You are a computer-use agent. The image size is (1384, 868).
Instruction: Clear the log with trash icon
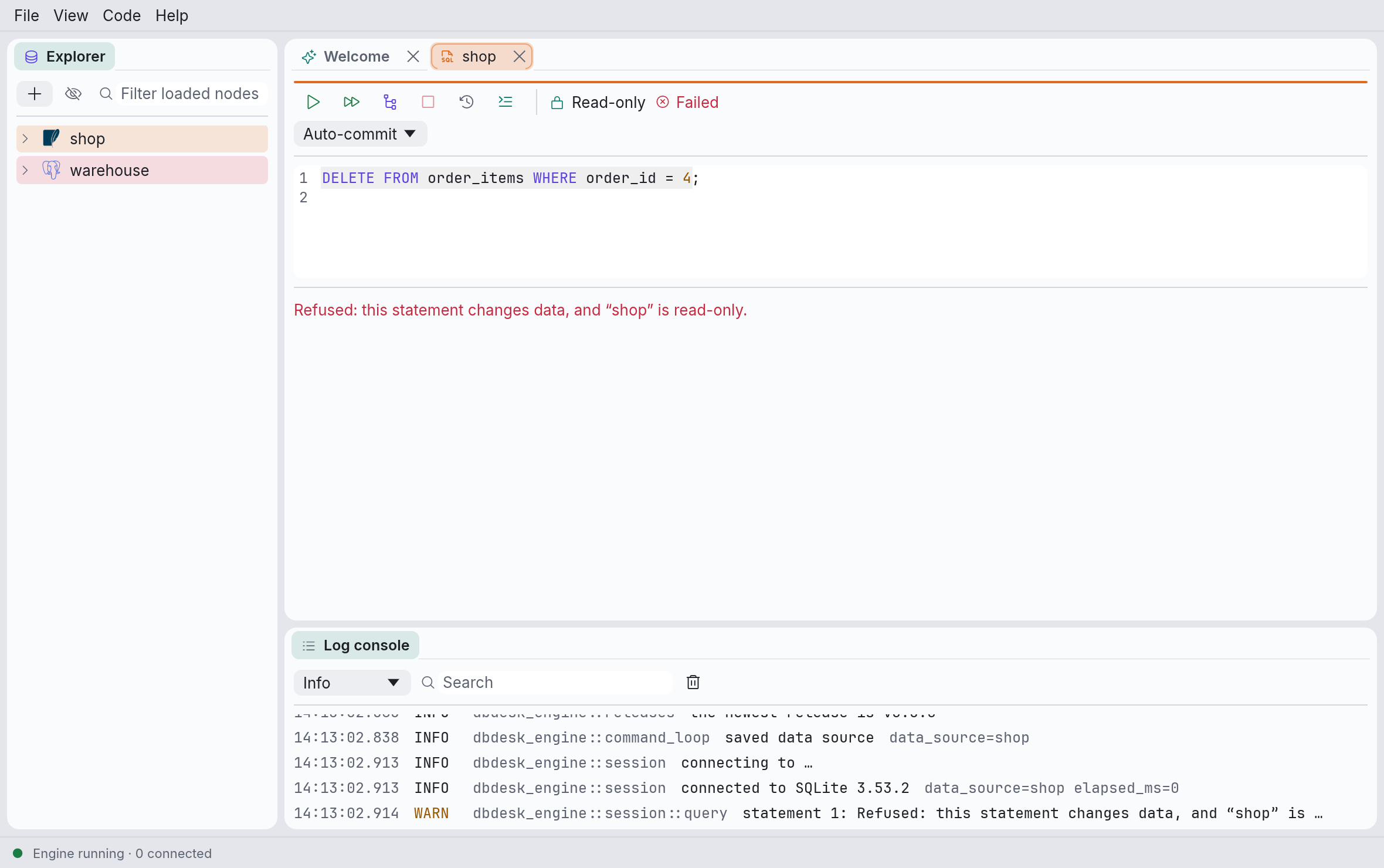(x=693, y=682)
